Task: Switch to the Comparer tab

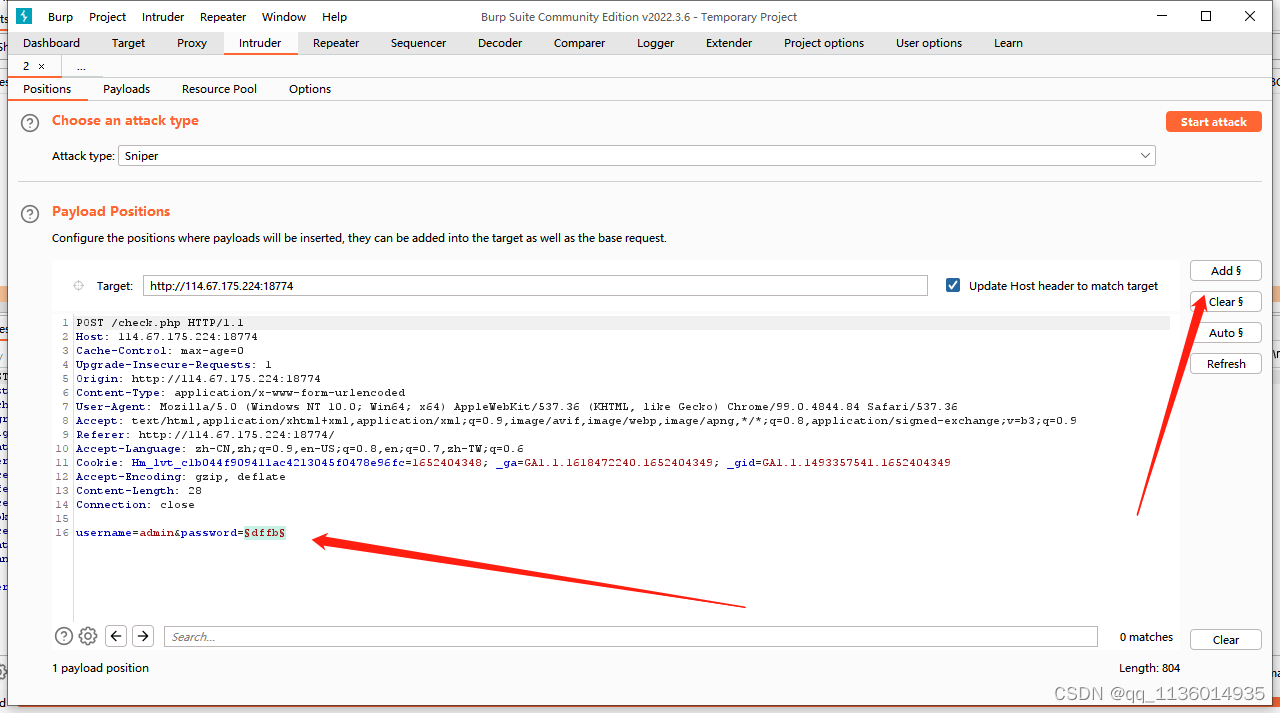Action: click(580, 43)
